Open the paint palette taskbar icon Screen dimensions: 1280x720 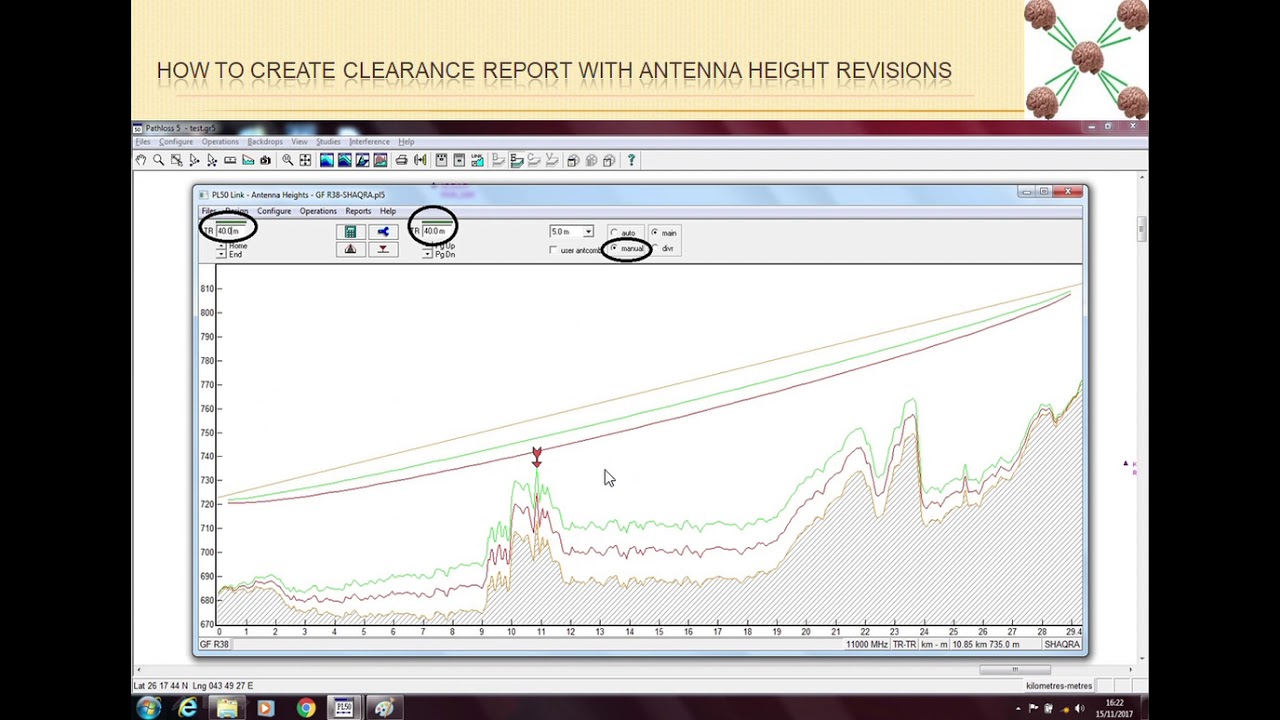383,709
